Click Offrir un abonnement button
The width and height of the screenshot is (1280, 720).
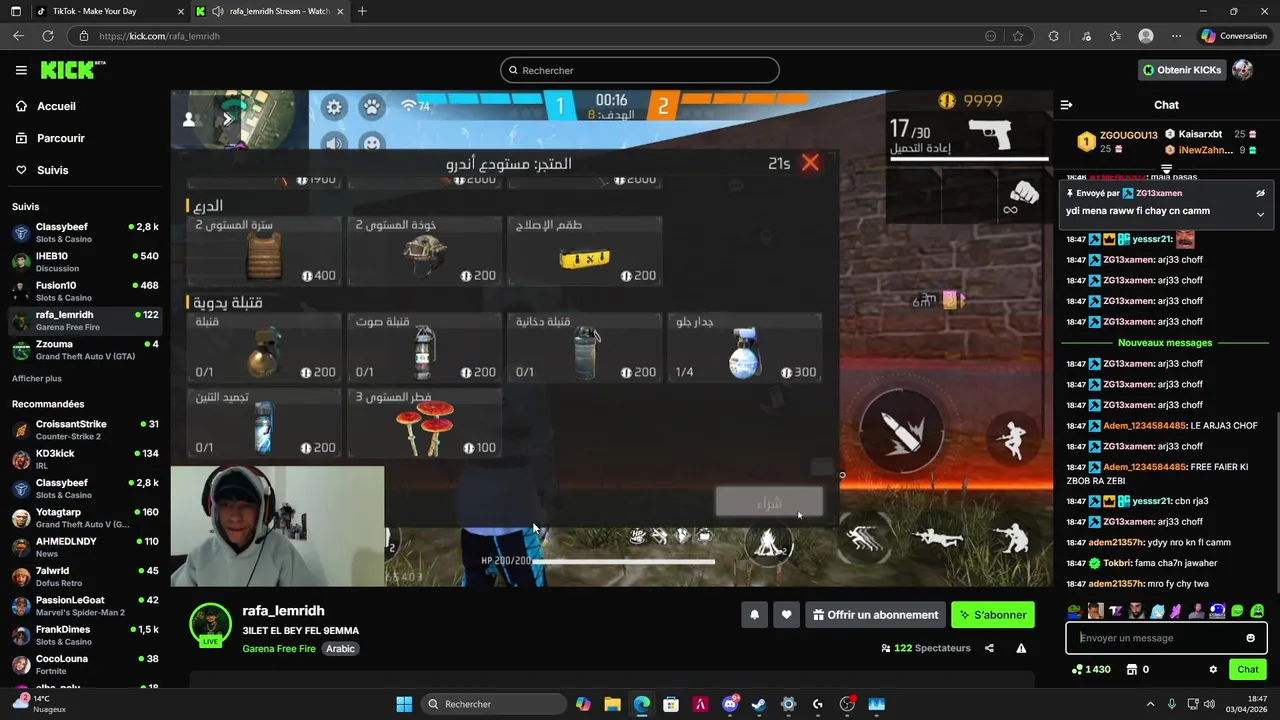[875, 615]
